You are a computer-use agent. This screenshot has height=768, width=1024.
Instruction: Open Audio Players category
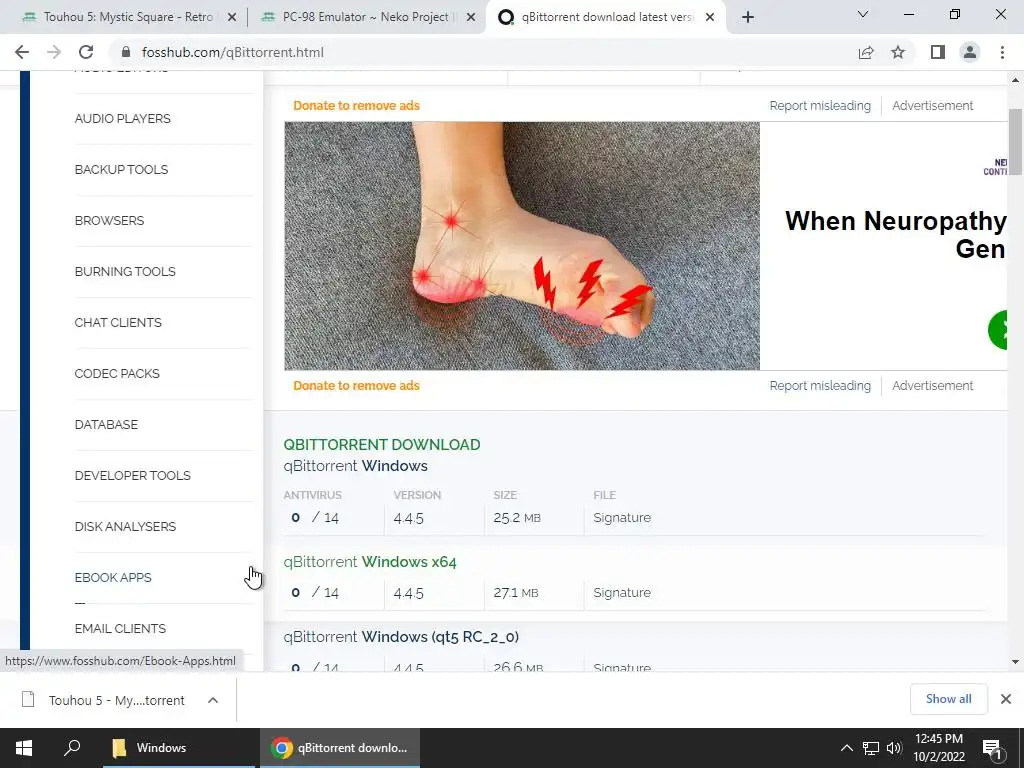123,119
